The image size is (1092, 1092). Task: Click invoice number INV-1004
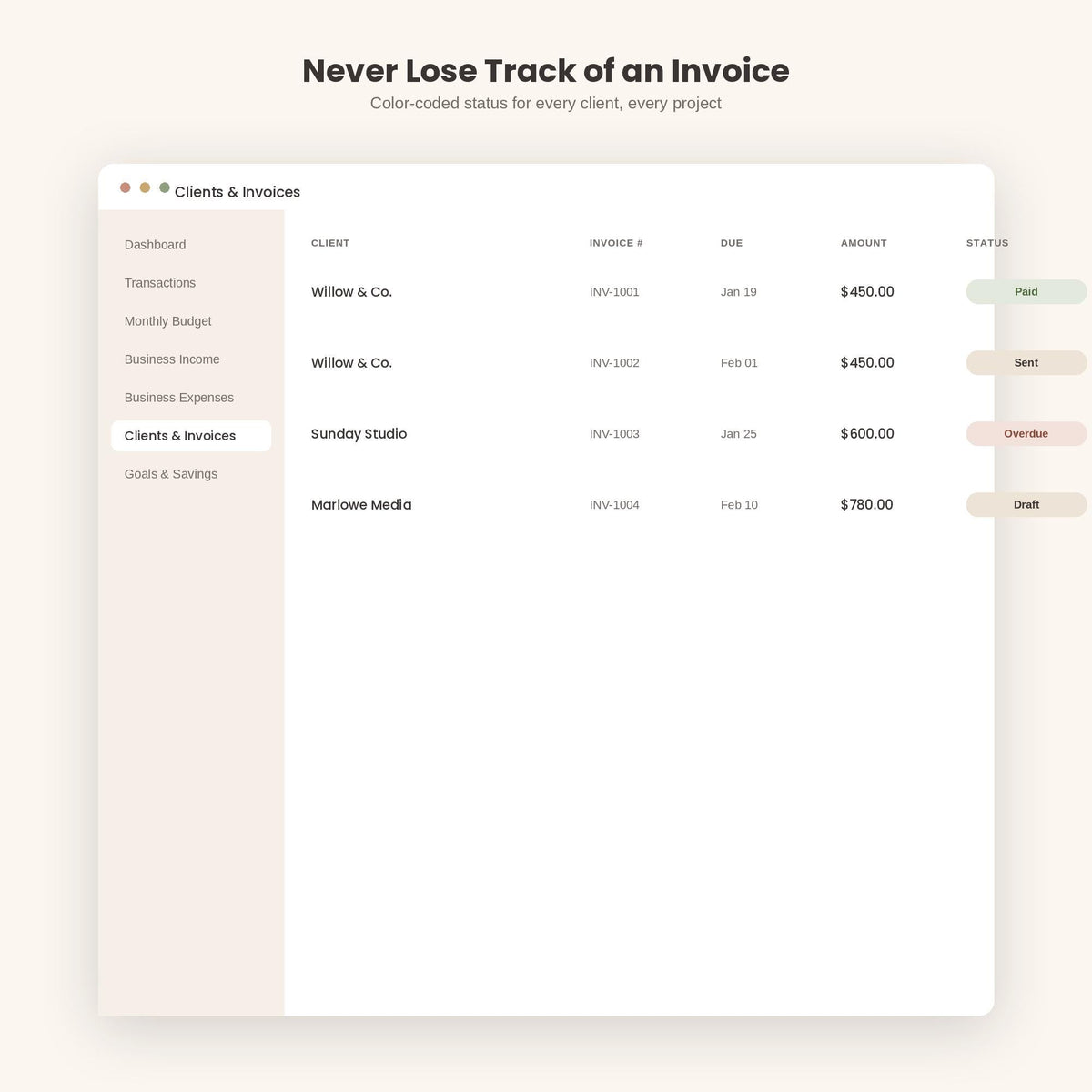click(x=614, y=505)
